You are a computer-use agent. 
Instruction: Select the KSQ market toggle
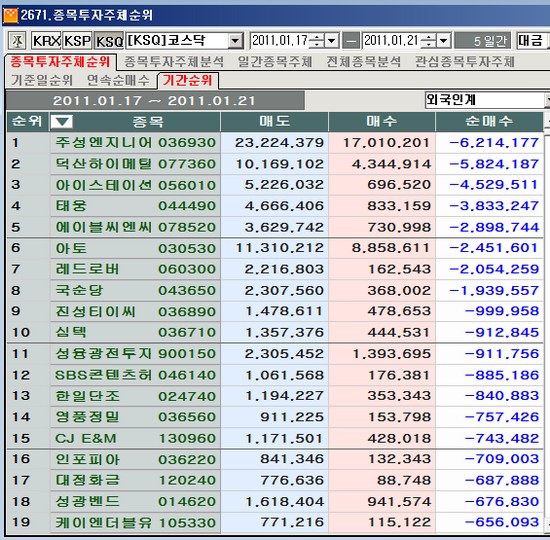[x=108, y=41]
